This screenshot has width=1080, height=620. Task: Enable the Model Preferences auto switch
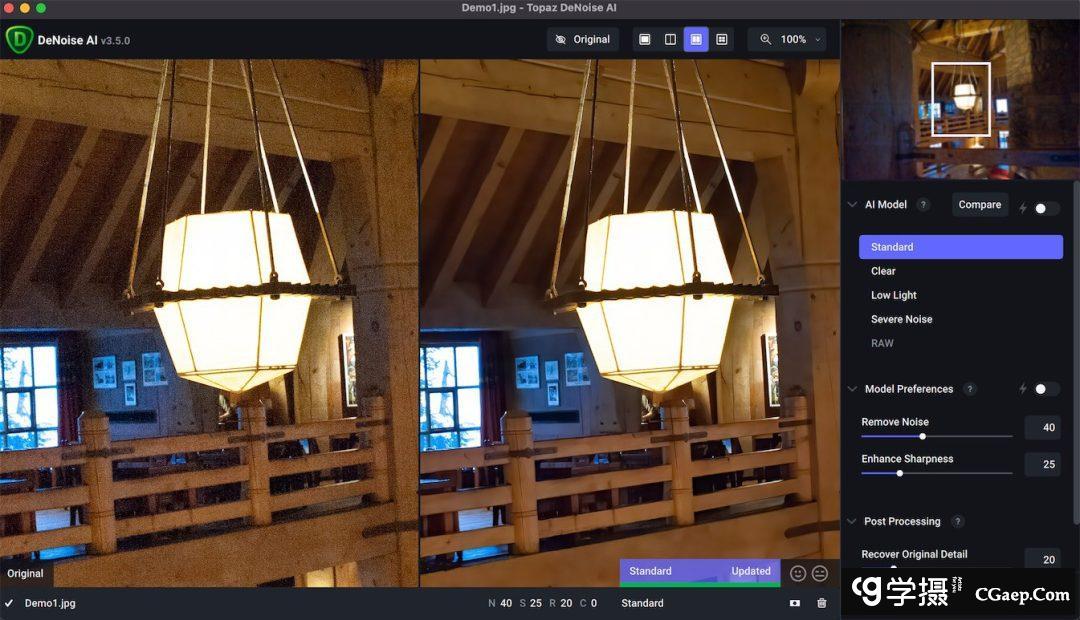click(x=1046, y=389)
